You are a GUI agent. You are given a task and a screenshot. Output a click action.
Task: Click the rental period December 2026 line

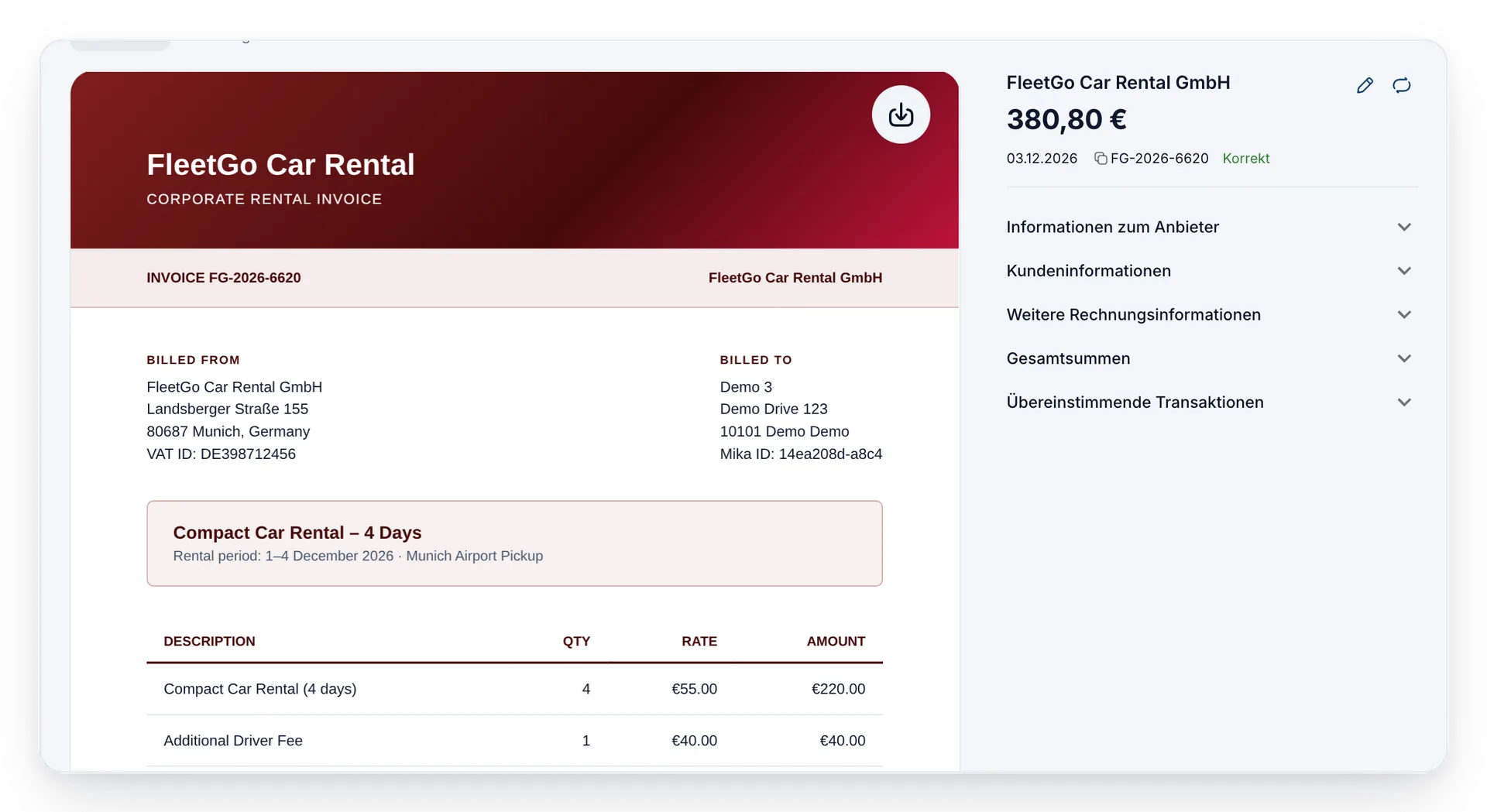coord(358,556)
